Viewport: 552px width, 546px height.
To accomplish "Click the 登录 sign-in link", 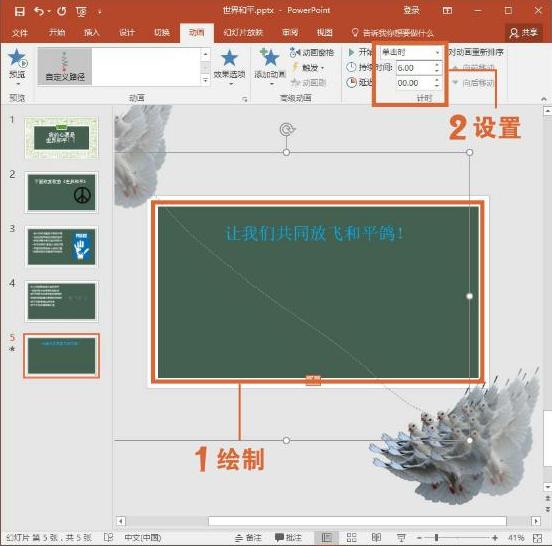I will tap(412, 10).
